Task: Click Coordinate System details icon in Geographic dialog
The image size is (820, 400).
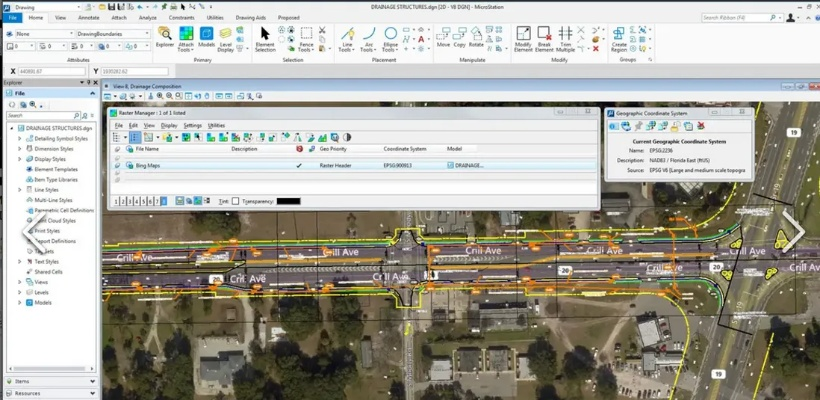Action: pyautogui.click(x=613, y=126)
